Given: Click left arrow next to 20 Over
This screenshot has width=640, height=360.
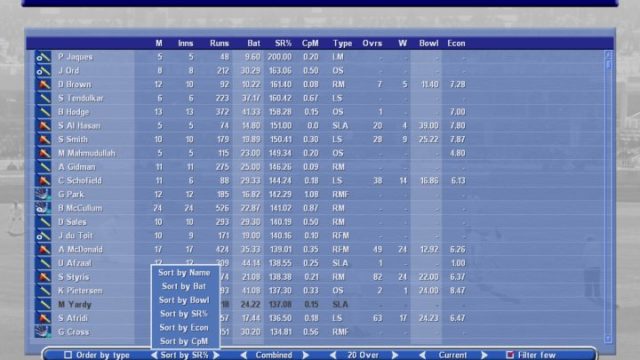Looking at the screenshot, I should coord(333,355).
